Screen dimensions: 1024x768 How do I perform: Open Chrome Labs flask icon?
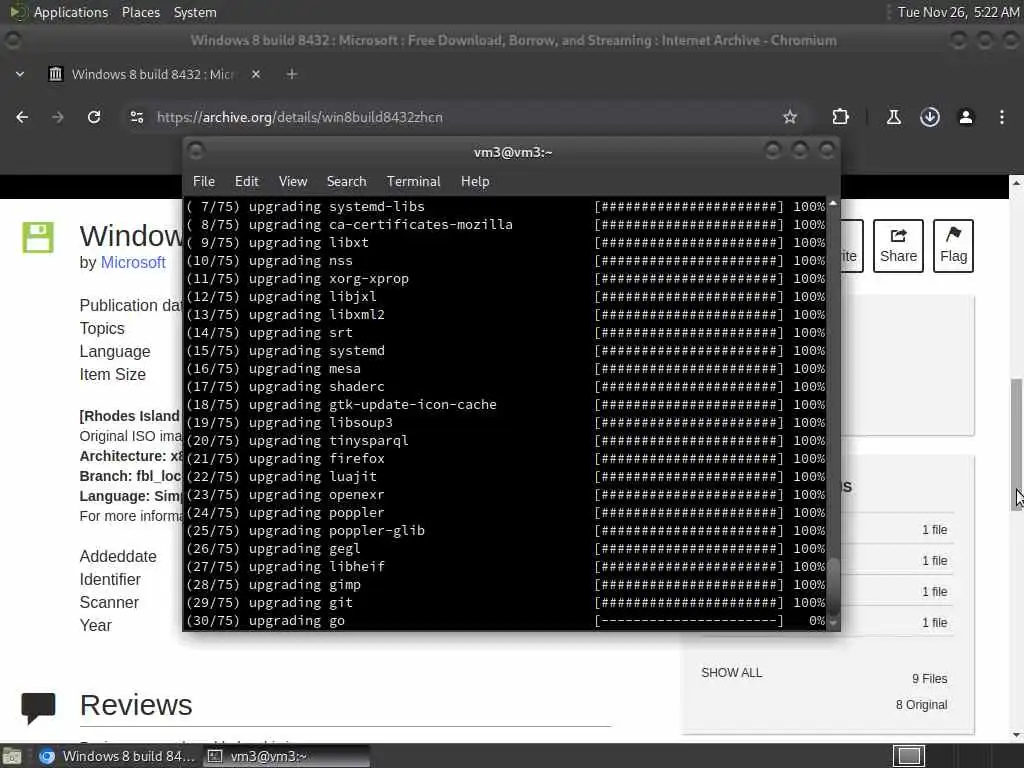pos(893,117)
